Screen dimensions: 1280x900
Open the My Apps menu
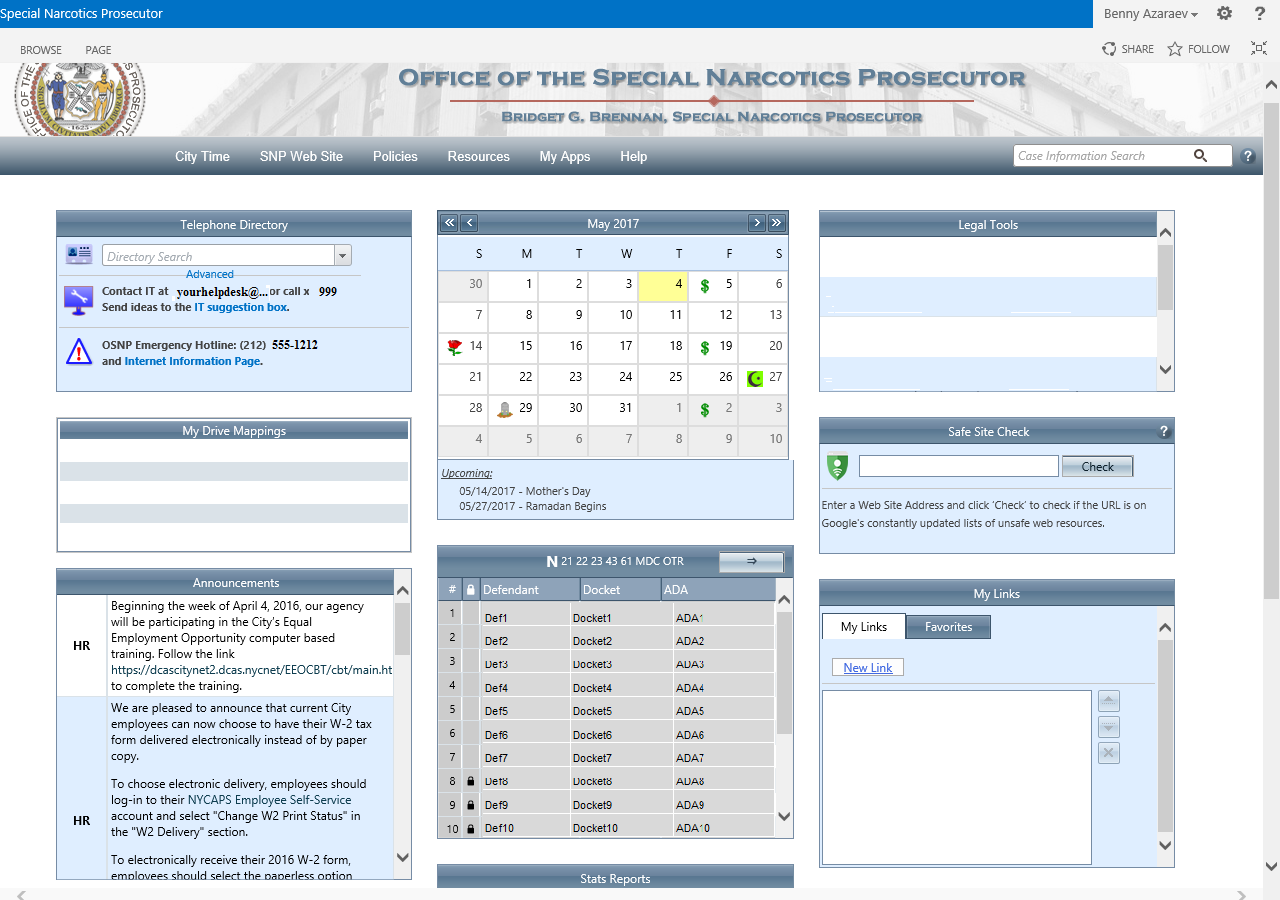(565, 156)
